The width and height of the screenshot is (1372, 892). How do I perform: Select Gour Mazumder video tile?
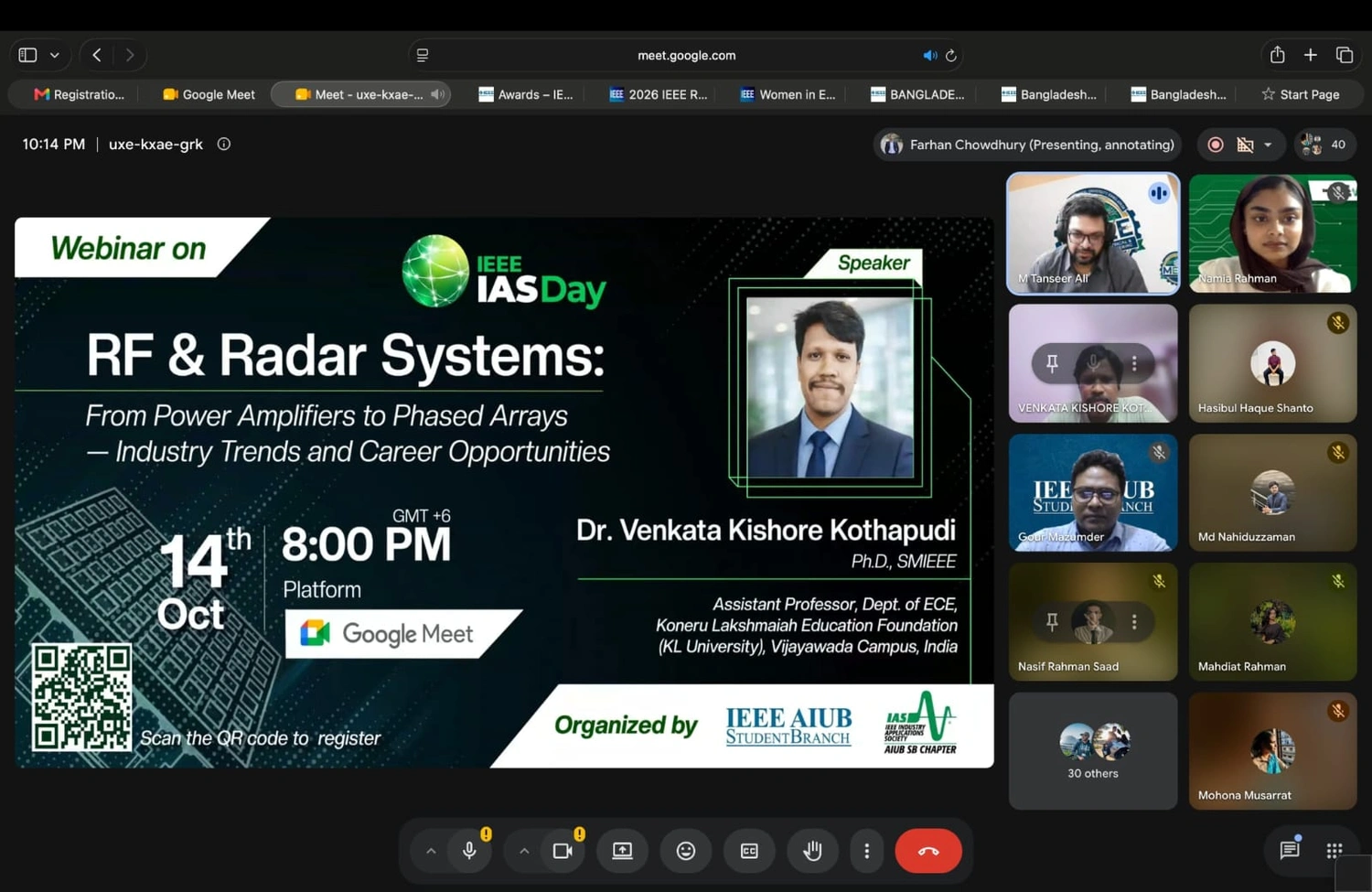click(1093, 492)
